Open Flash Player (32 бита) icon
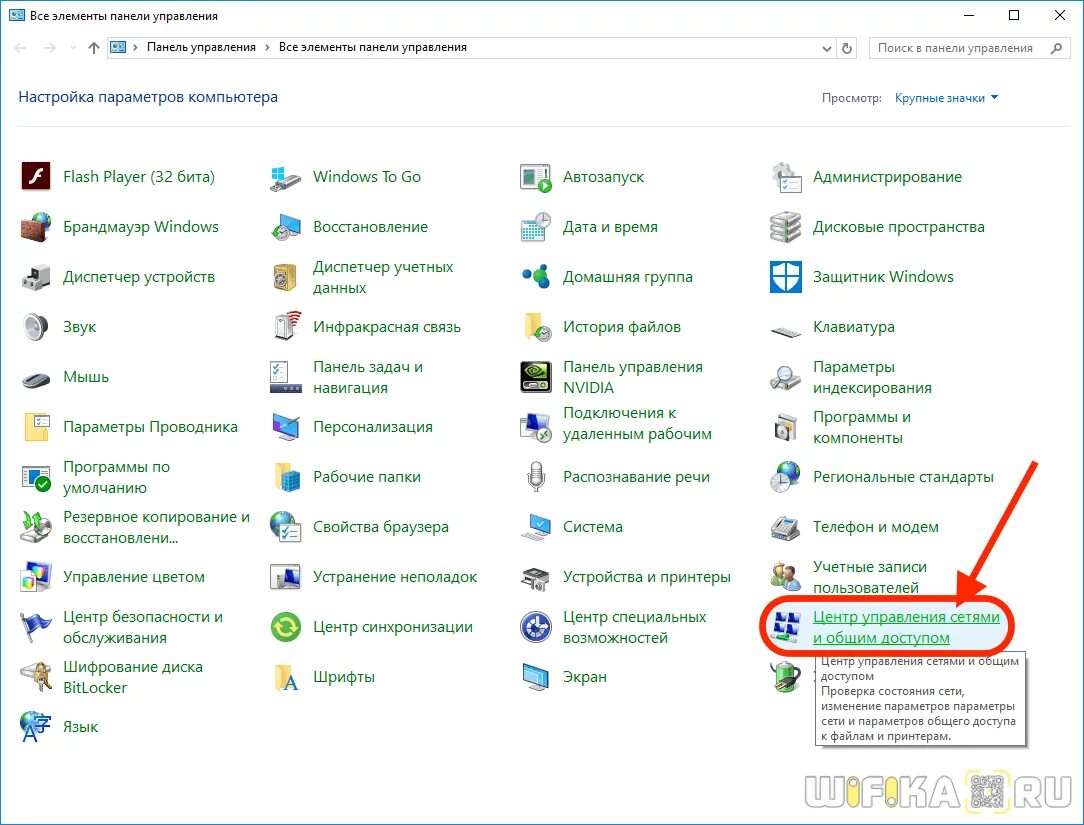Screen dimensions: 1084x825 (36, 176)
